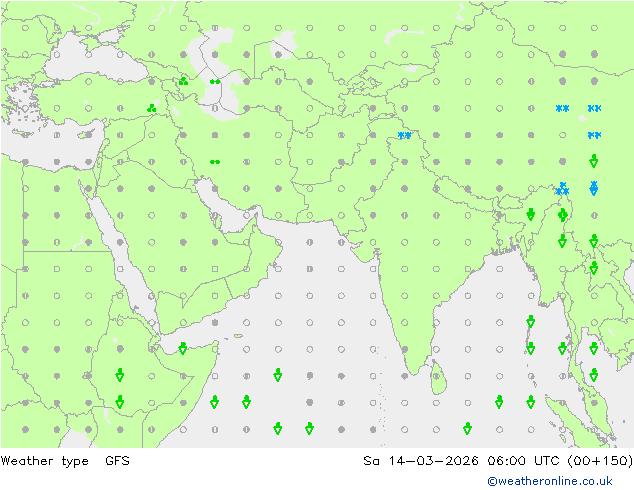Click the green drizzle symbol on the Caspian Sea

click(x=215, y=82)
